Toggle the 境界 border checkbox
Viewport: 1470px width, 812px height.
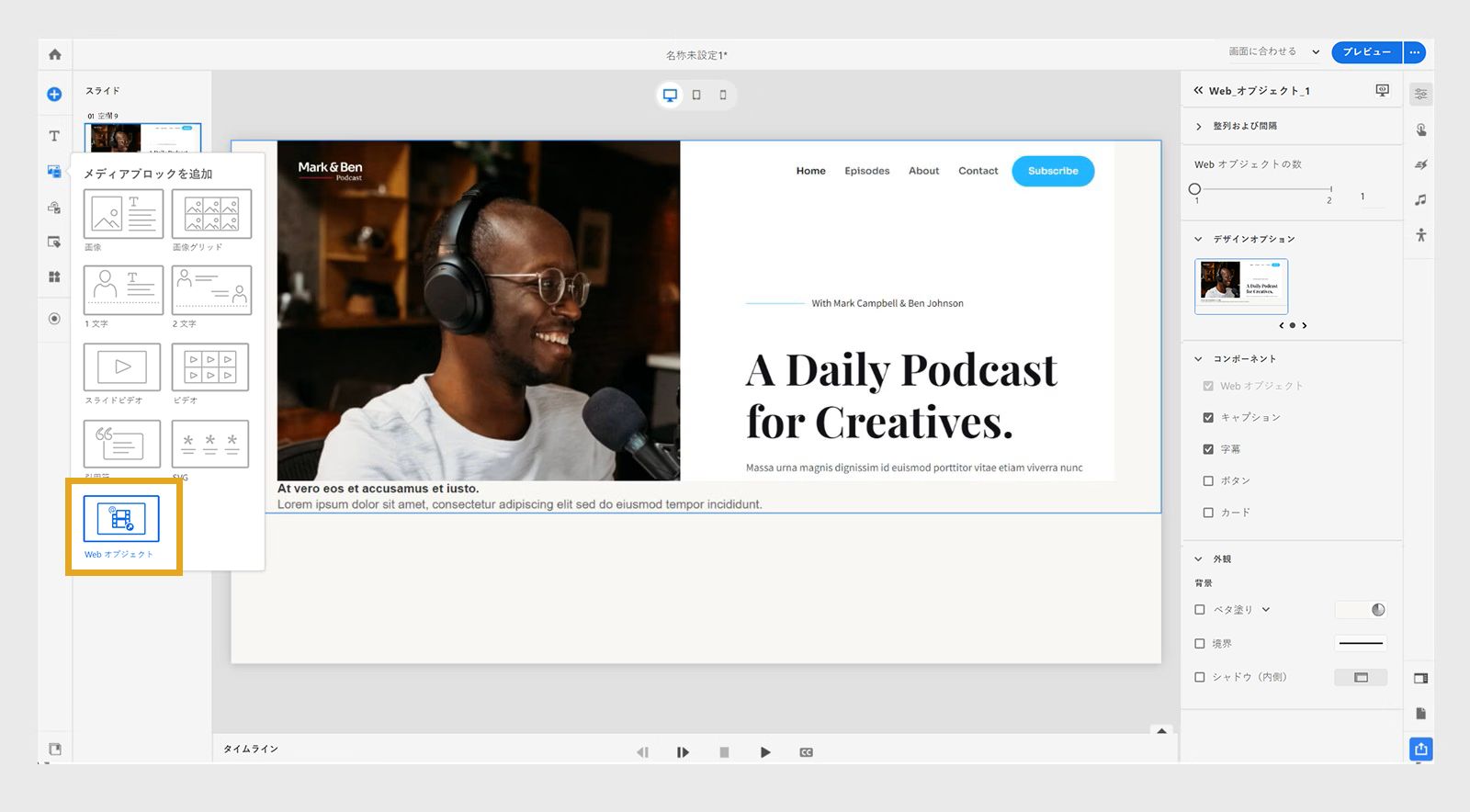[1200, 644]
